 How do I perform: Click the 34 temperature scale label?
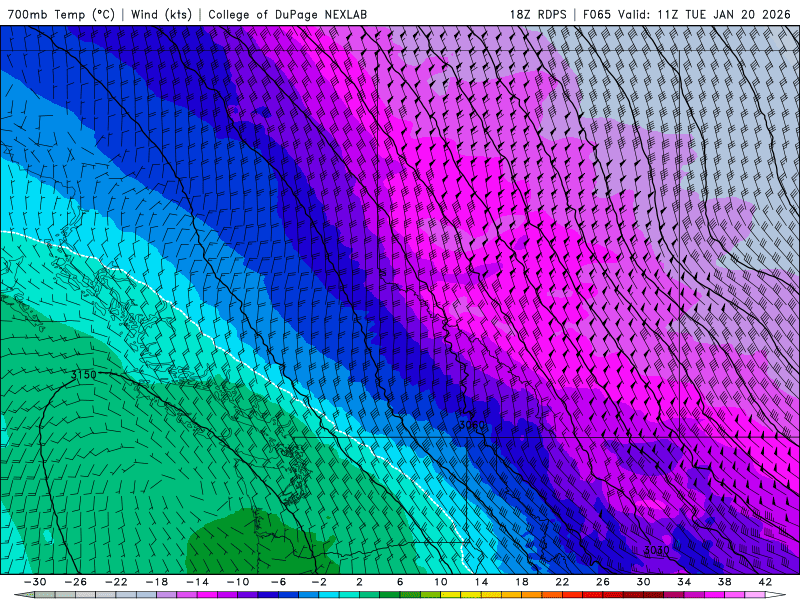[x=684, y=582]
